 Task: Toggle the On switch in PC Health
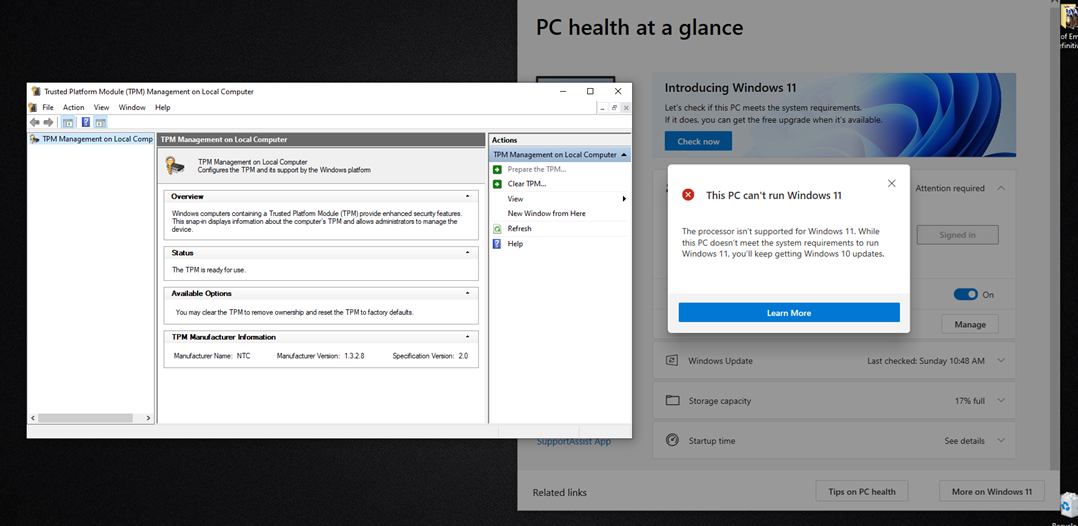[965, 294]
